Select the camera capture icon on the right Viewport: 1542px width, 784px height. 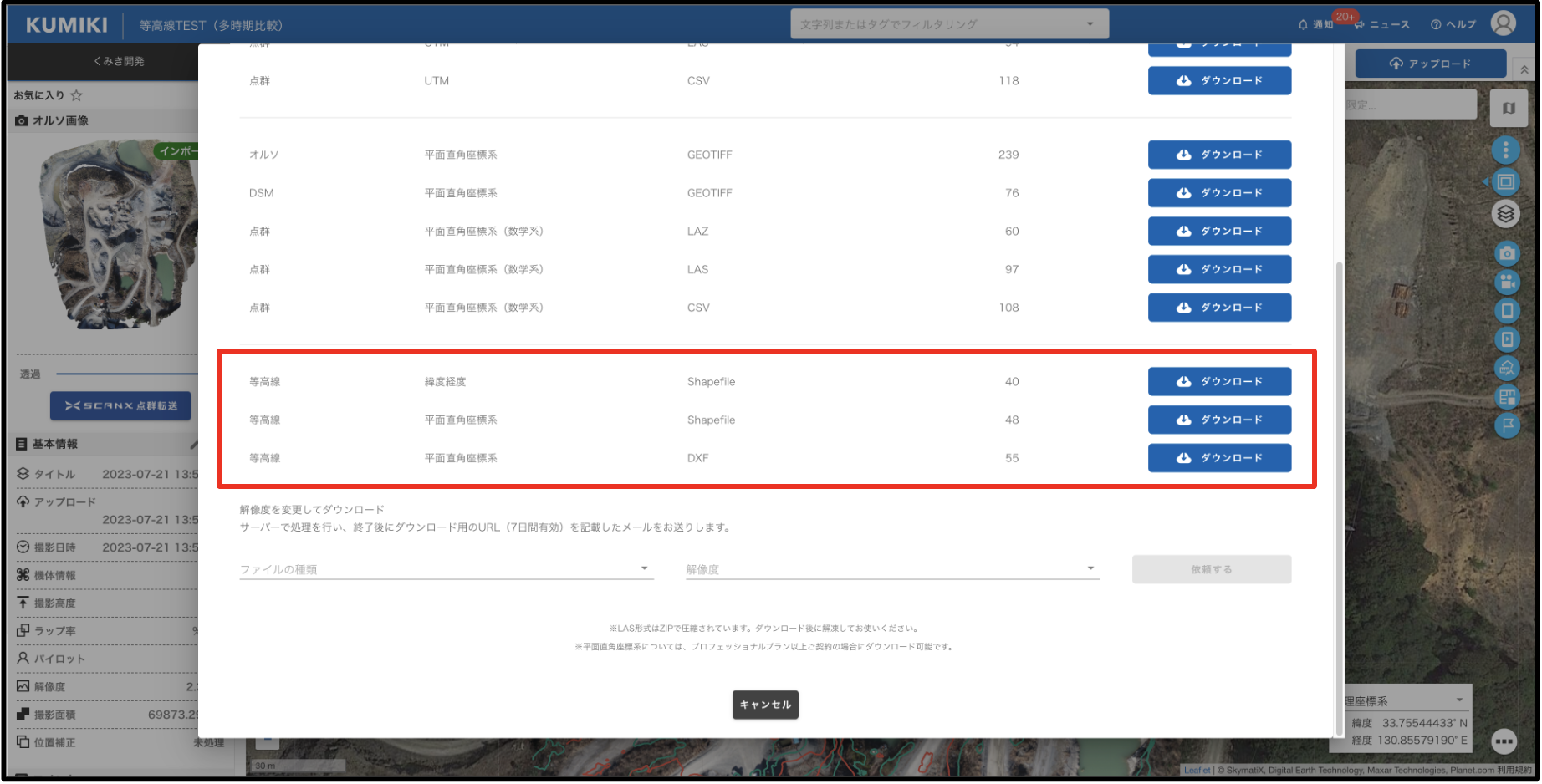click(1506, 252)
